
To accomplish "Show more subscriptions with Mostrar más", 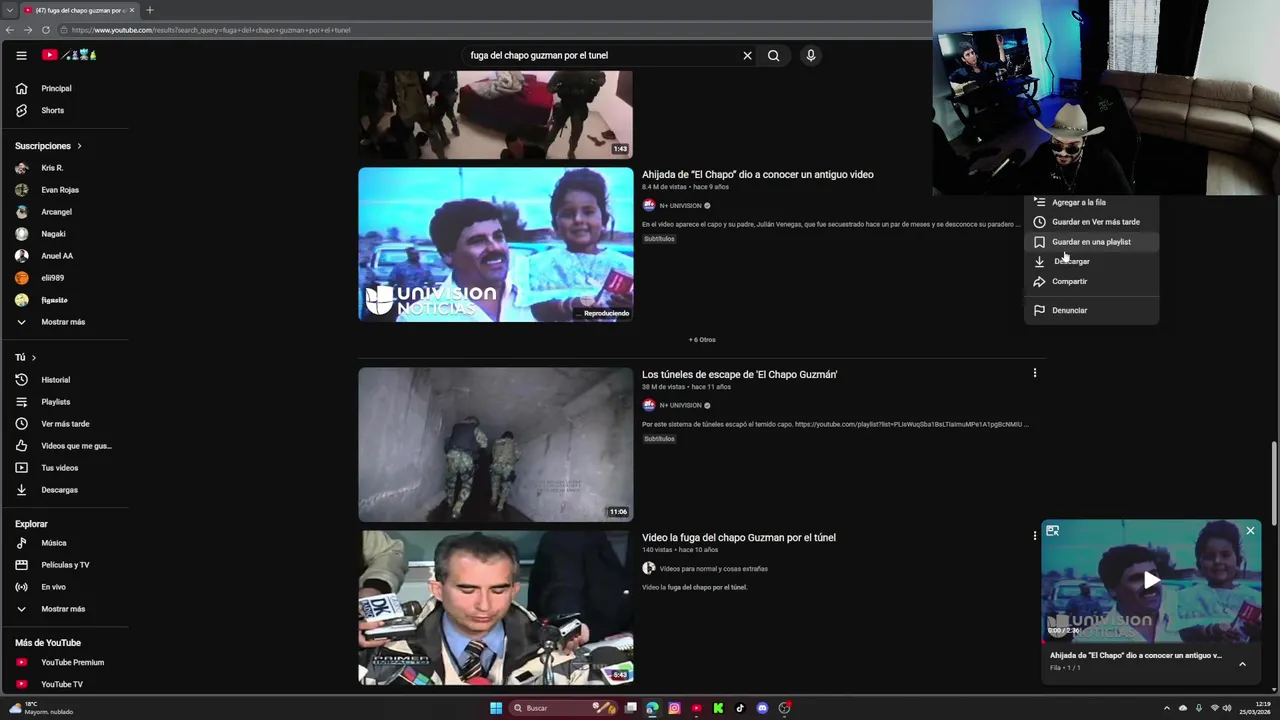I will pyautogui.click(x=64, y=322).
